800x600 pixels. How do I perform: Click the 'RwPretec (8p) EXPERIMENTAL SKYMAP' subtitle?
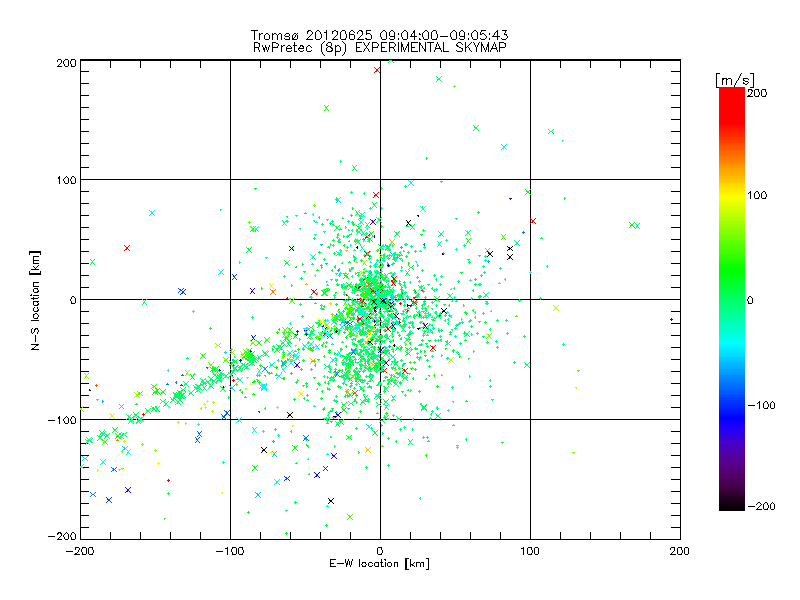pyautogui.click(x=379, y=48)
